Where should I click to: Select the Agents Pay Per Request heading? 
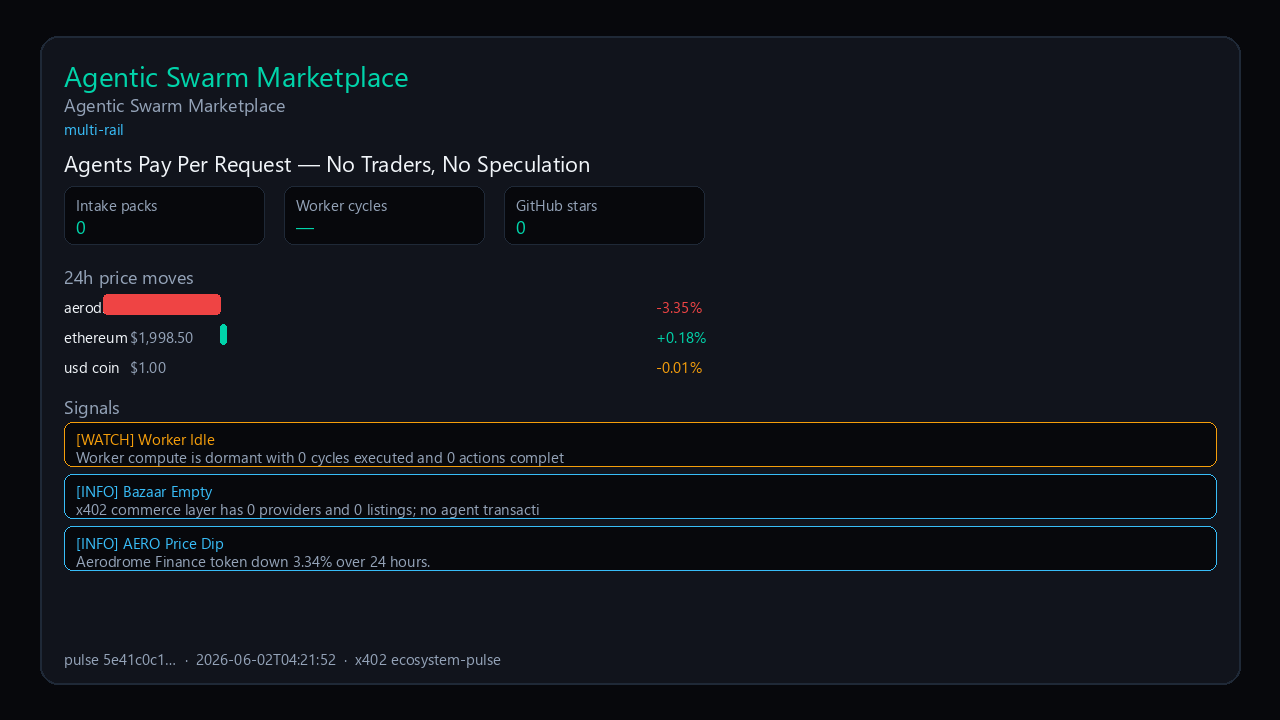(327, 165)
